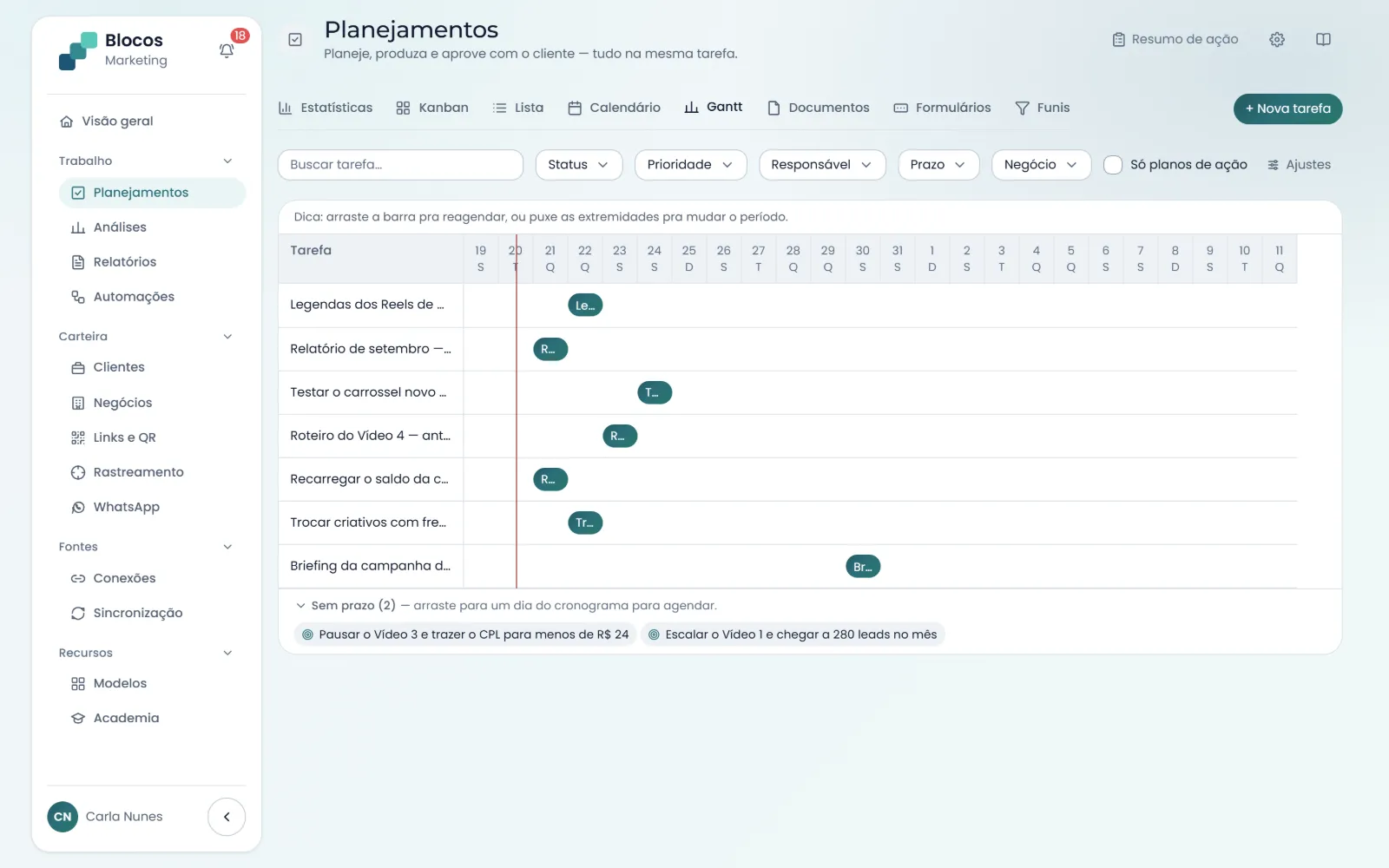Collapse the Fontes section
1389x868 pixels.
tap(227, 547)
